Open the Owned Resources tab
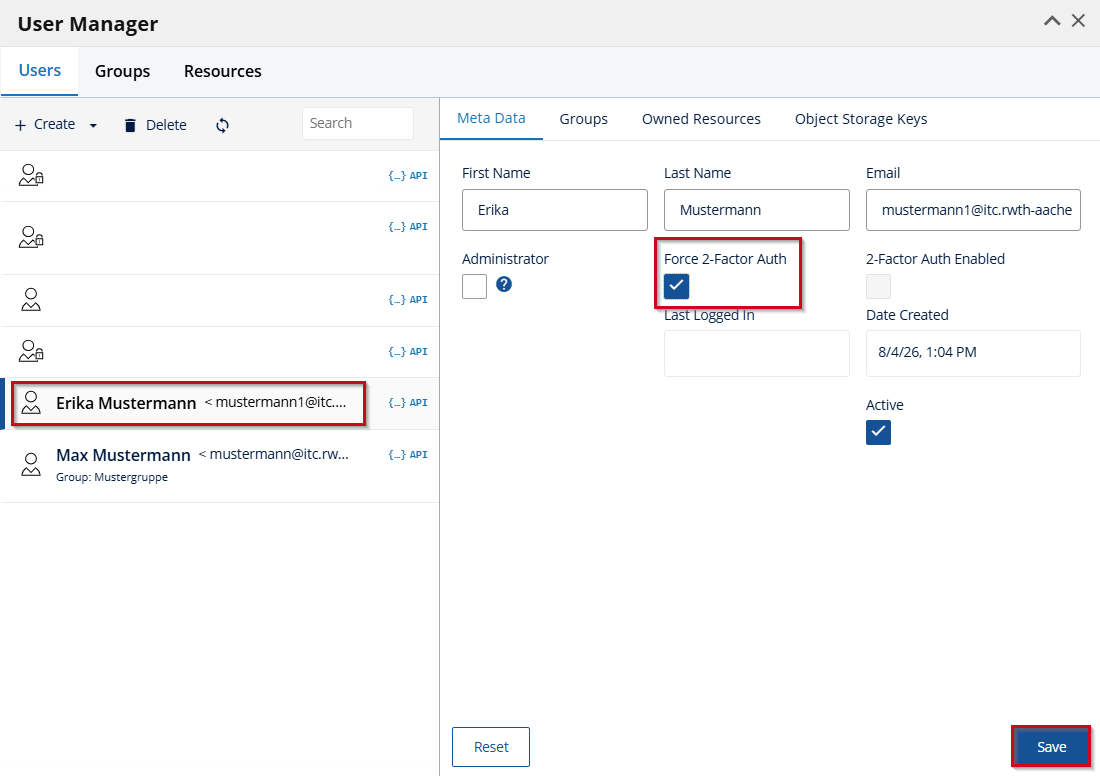This screenshot has height=776, width=1100. coord(701,119)
